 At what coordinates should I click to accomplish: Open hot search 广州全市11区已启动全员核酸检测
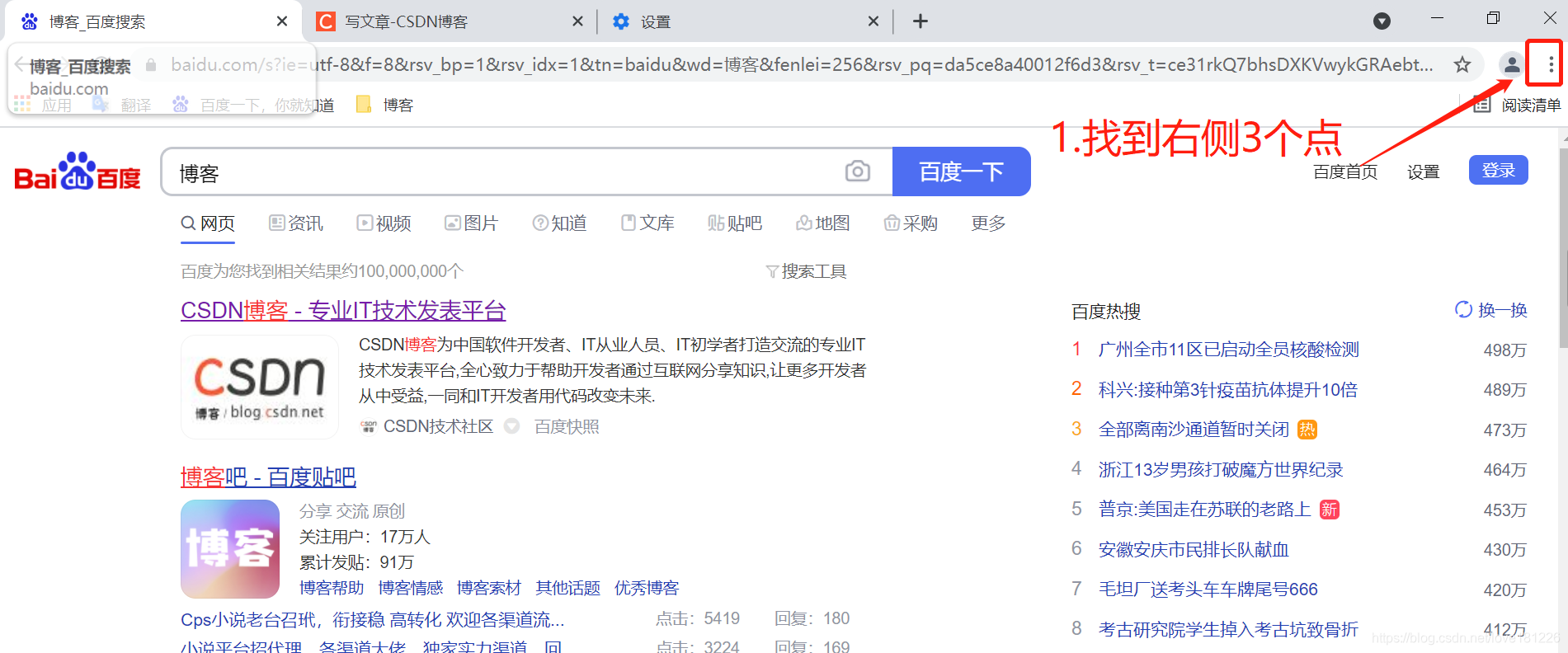point(1229,350)
